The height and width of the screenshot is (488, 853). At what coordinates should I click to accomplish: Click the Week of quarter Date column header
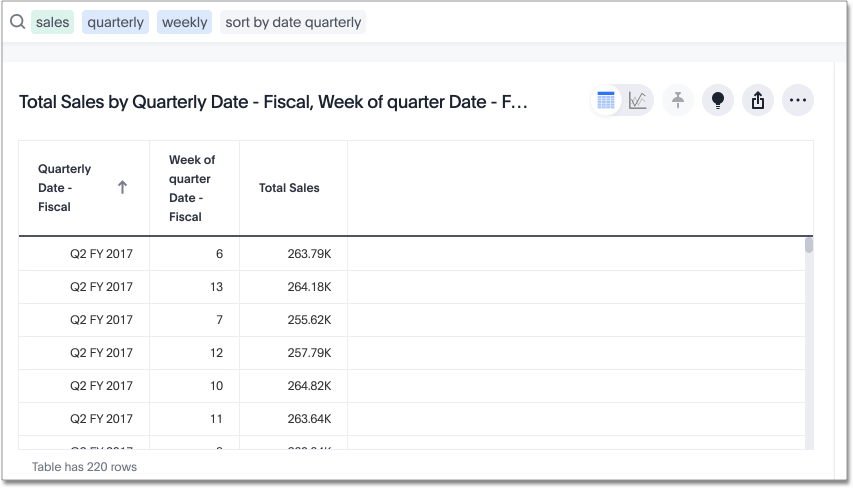pos(190,188)
